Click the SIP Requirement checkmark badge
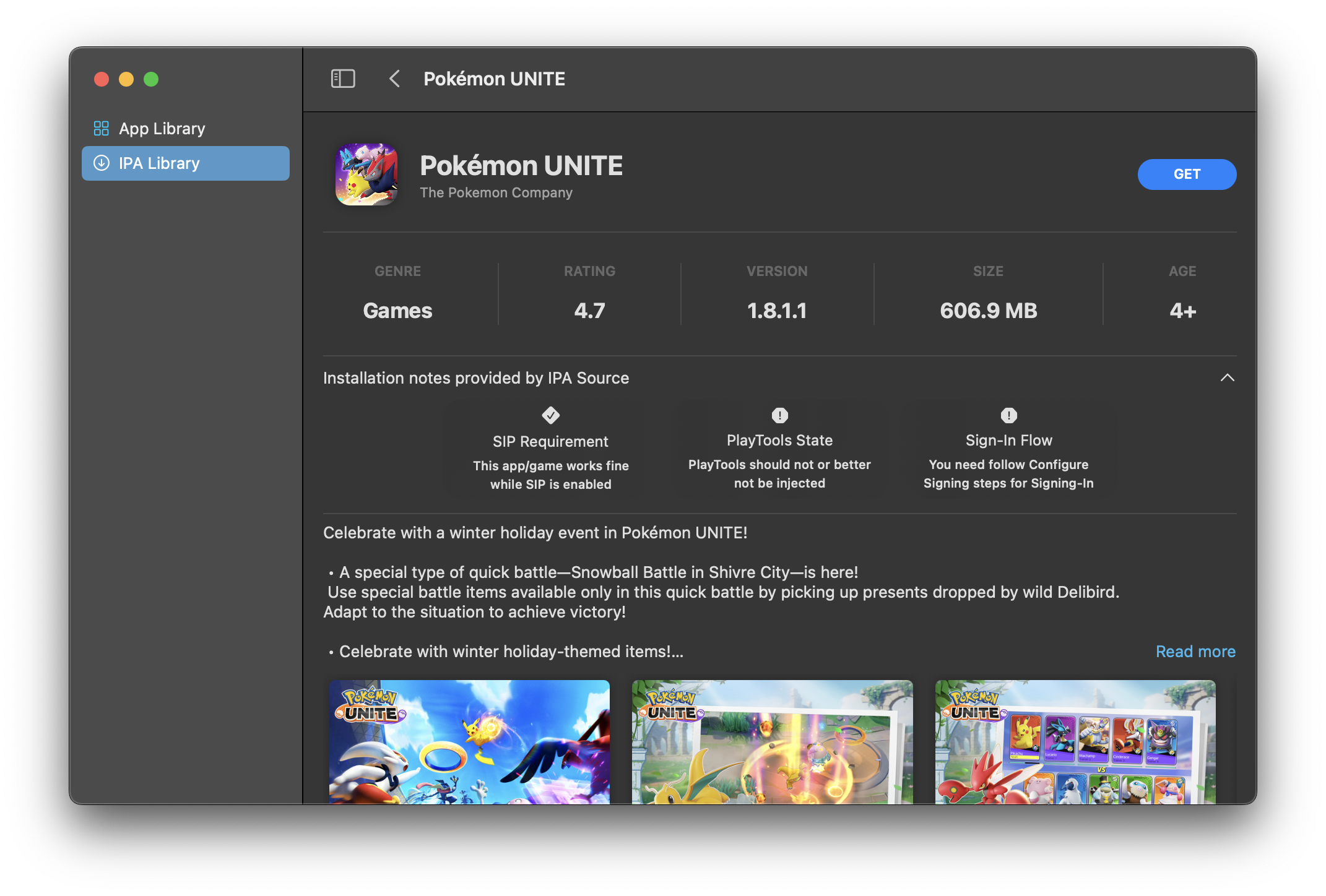1326x896 pixels. (550, 415)
